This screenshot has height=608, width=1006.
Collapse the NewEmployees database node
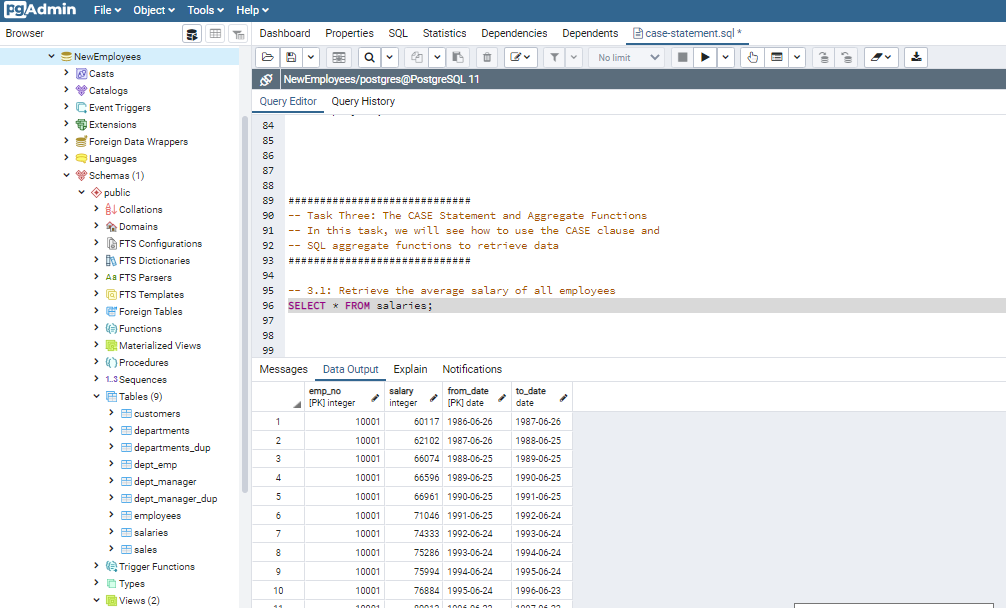click(52, 57)
